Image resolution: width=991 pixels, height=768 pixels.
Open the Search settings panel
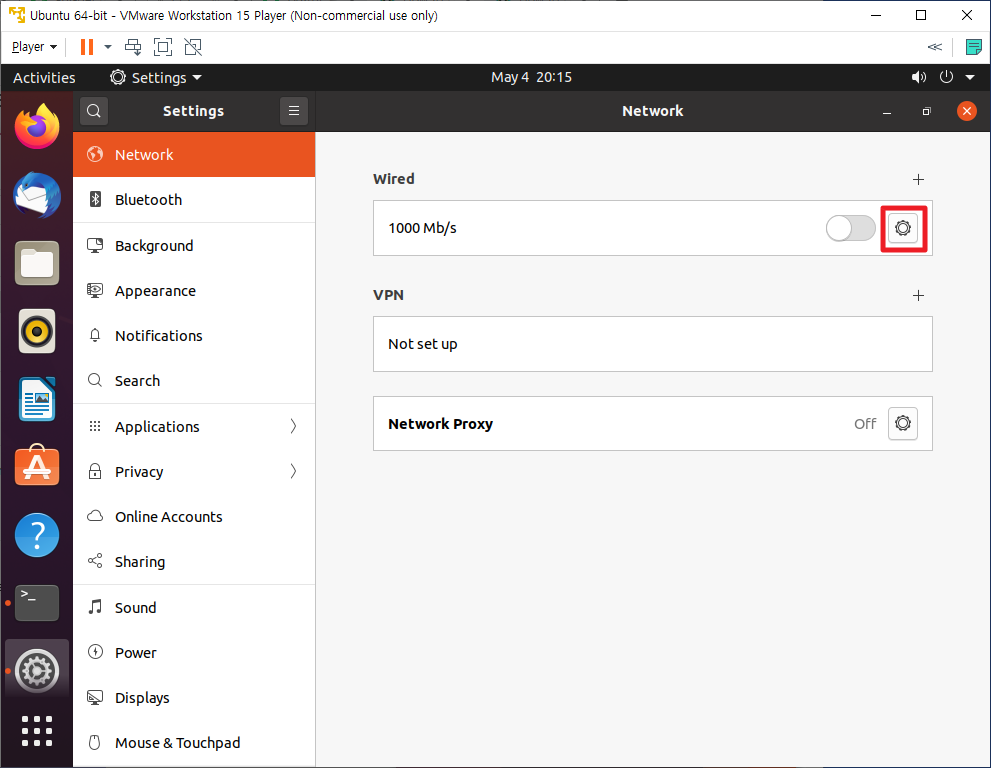click(194, 381)
